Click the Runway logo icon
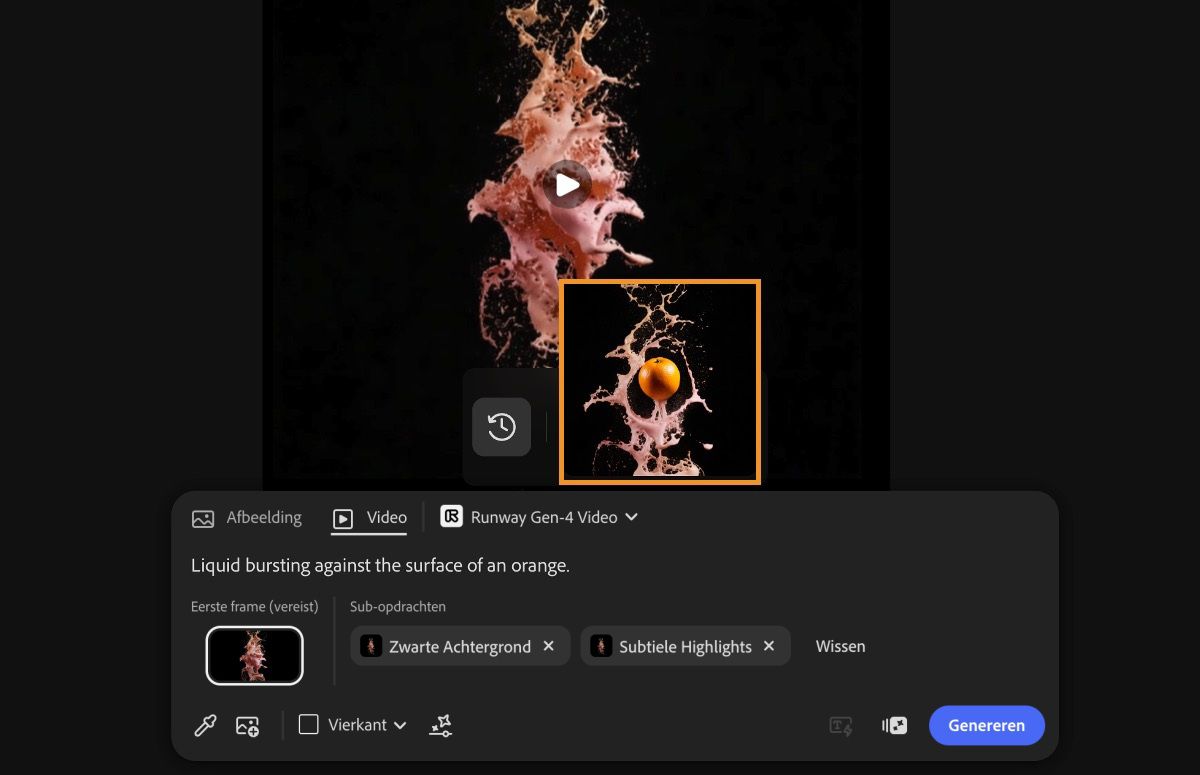The image size is (1200, 775). (x=451, y=516)
